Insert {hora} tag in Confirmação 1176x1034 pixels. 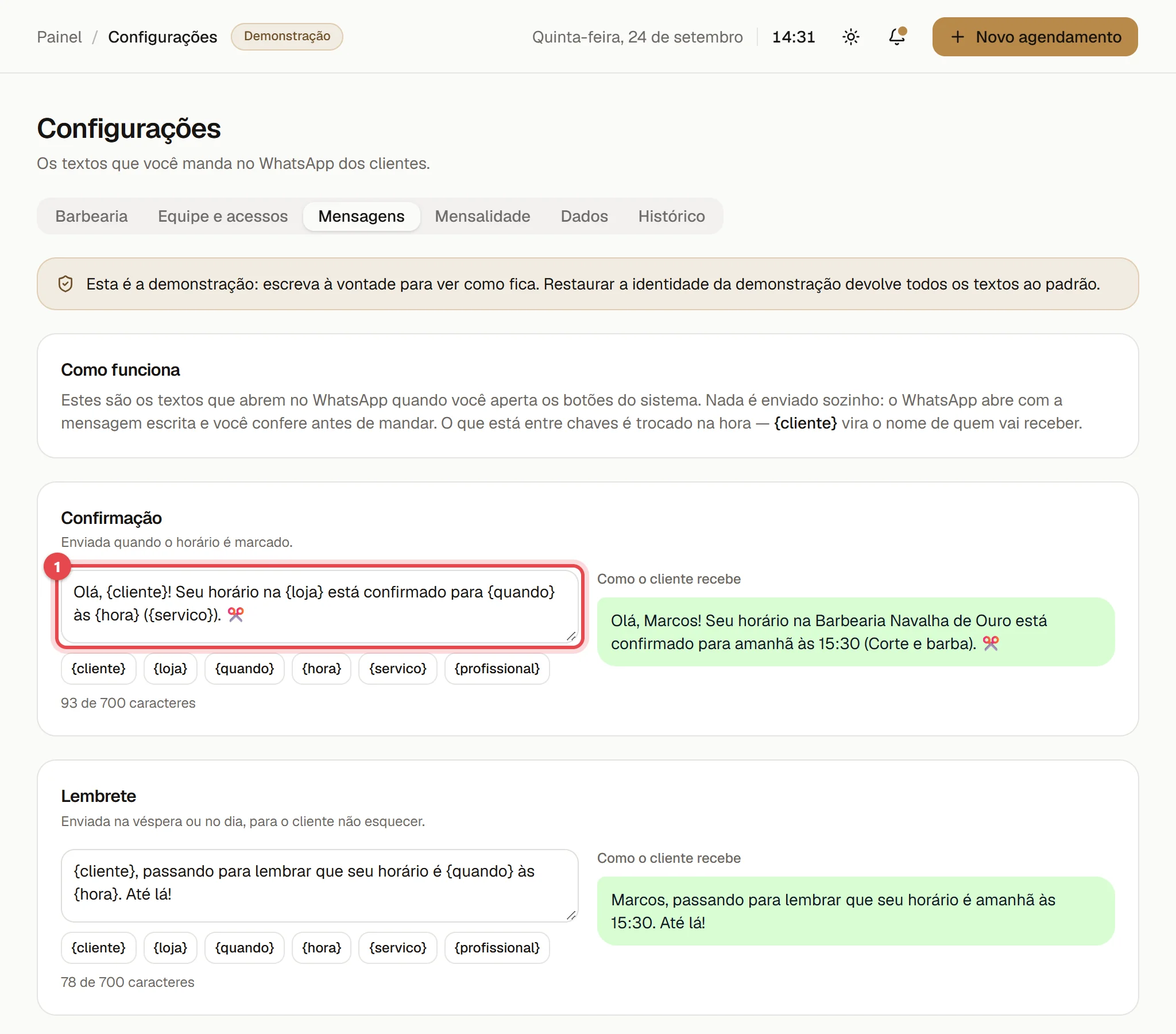322,669
